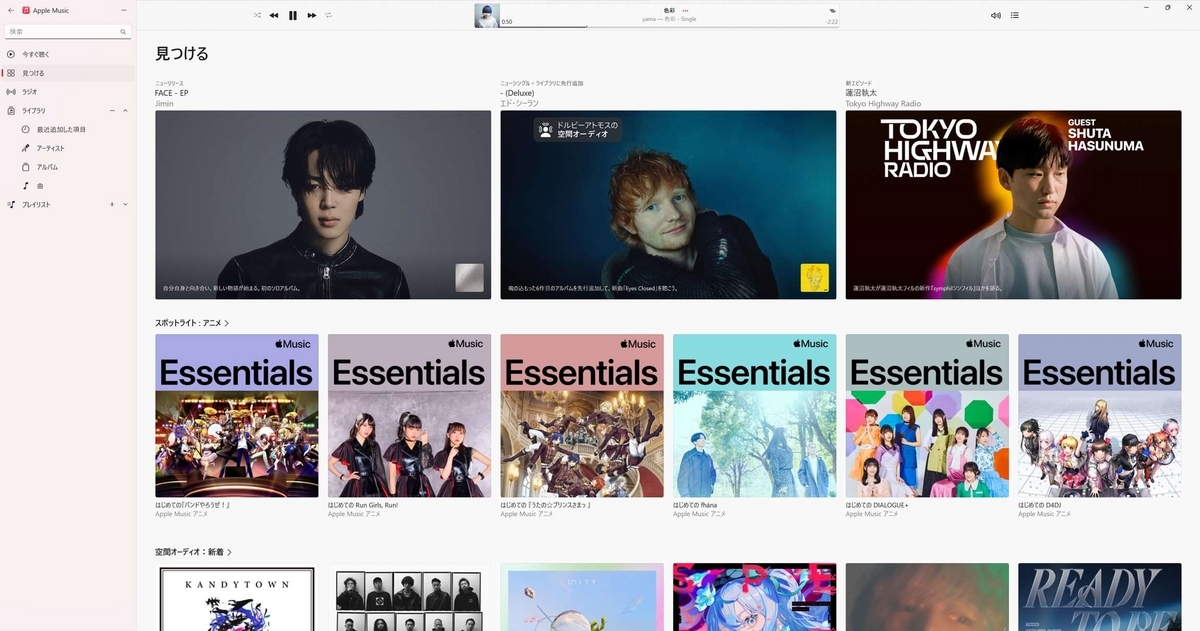Open the ライブラリ section
Viewport: 1200px width, 631px height.
tap(34, 110)
